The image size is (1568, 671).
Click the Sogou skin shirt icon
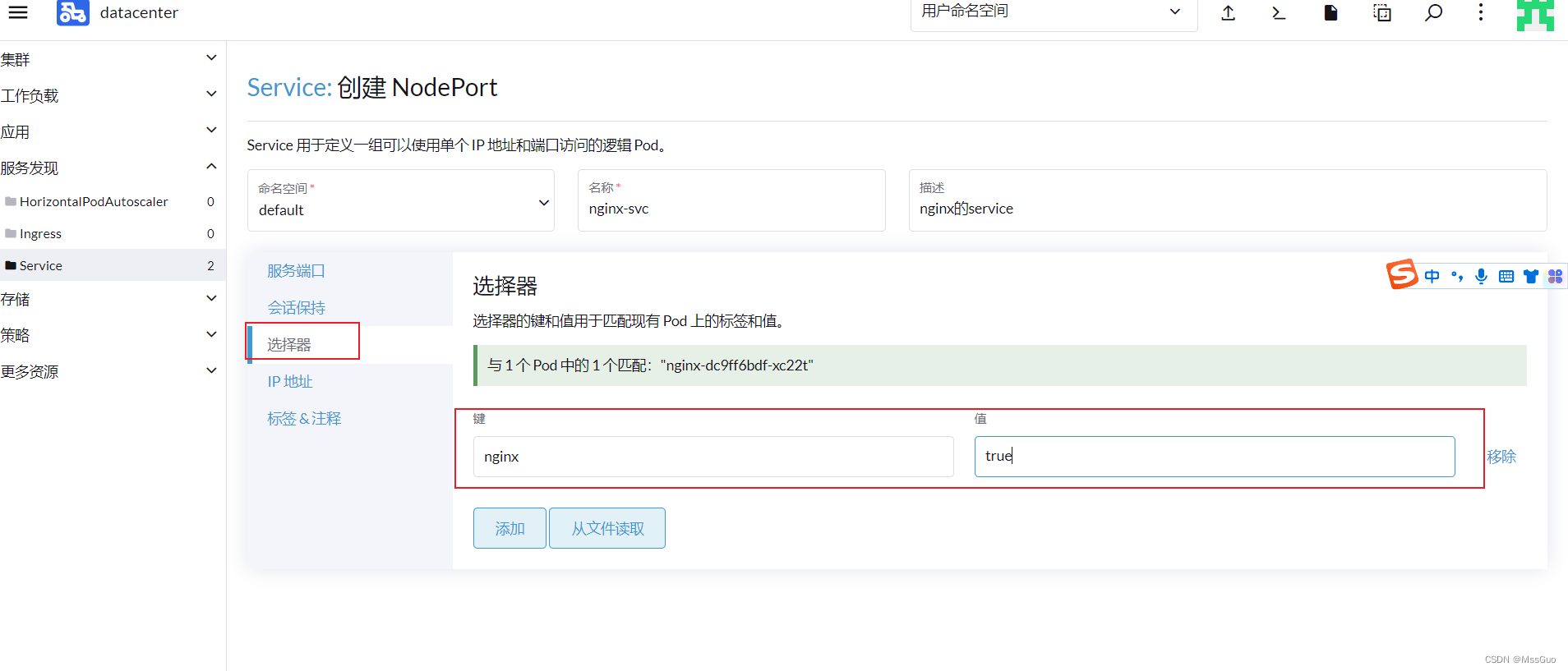pos(1530,276)
